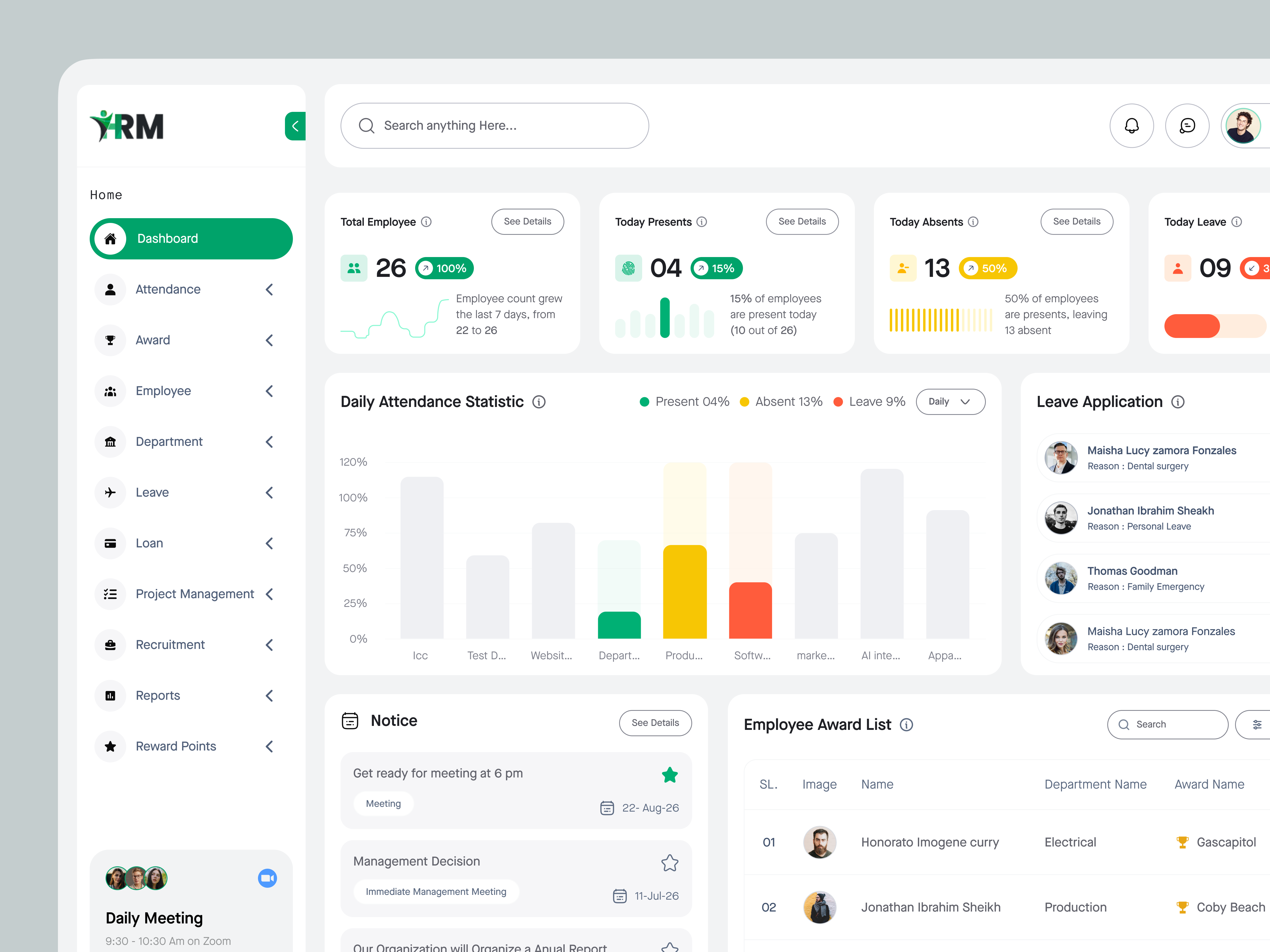See Details for Total Employee
The image size is (1270, 952).
pos(527,222)
